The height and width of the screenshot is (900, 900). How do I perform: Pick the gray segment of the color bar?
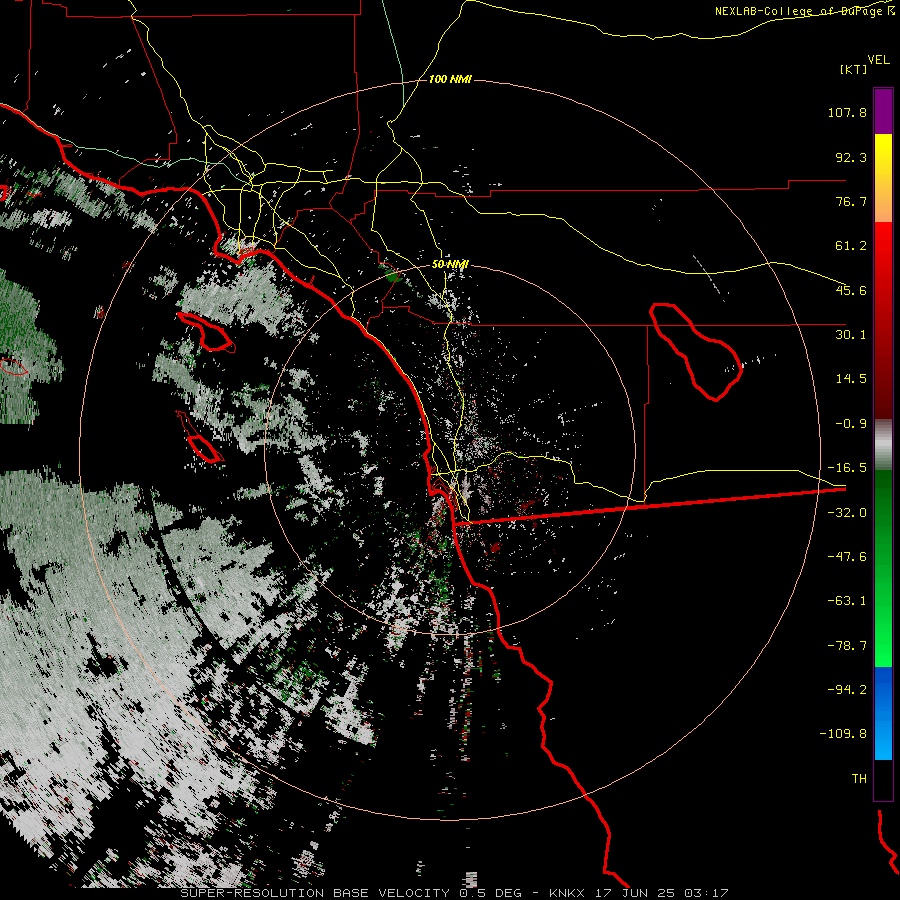(883, 445)
